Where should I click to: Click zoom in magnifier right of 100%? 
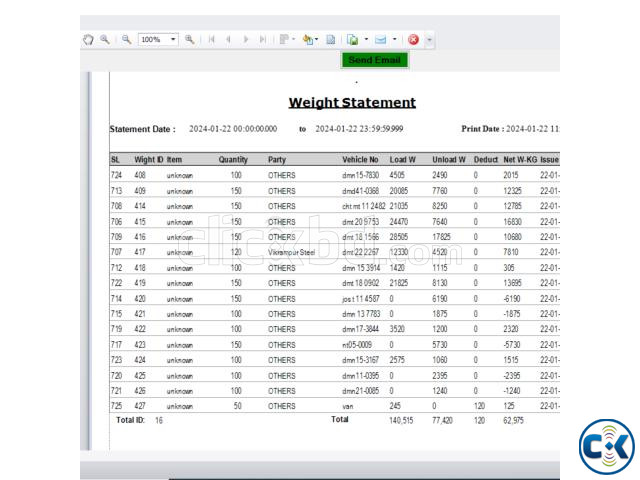[189, 40]
